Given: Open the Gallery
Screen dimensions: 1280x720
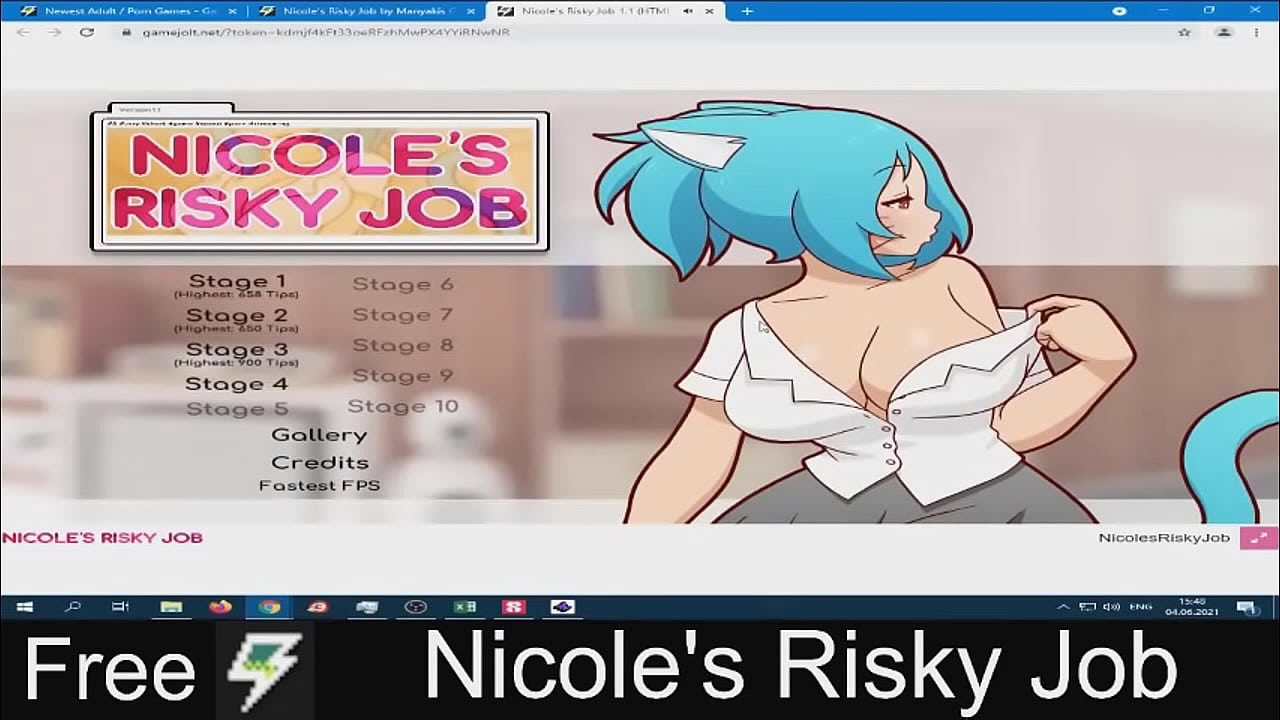Looking at the screenshot, I should pos(319,436).
